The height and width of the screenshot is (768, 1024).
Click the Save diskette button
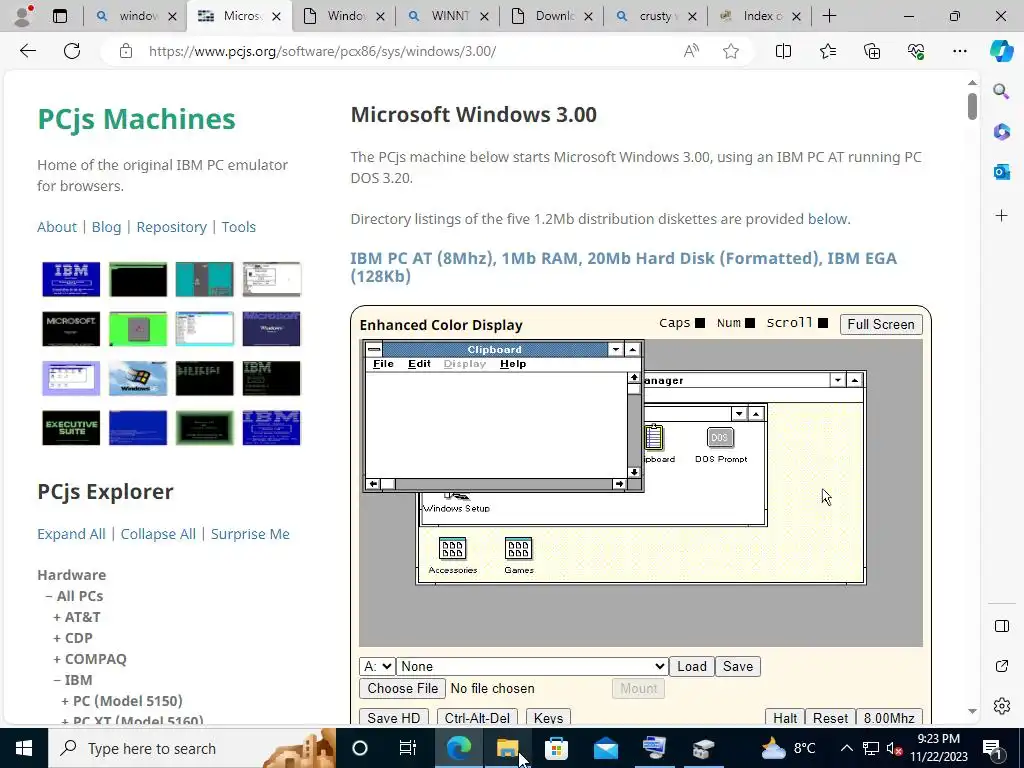738,666
